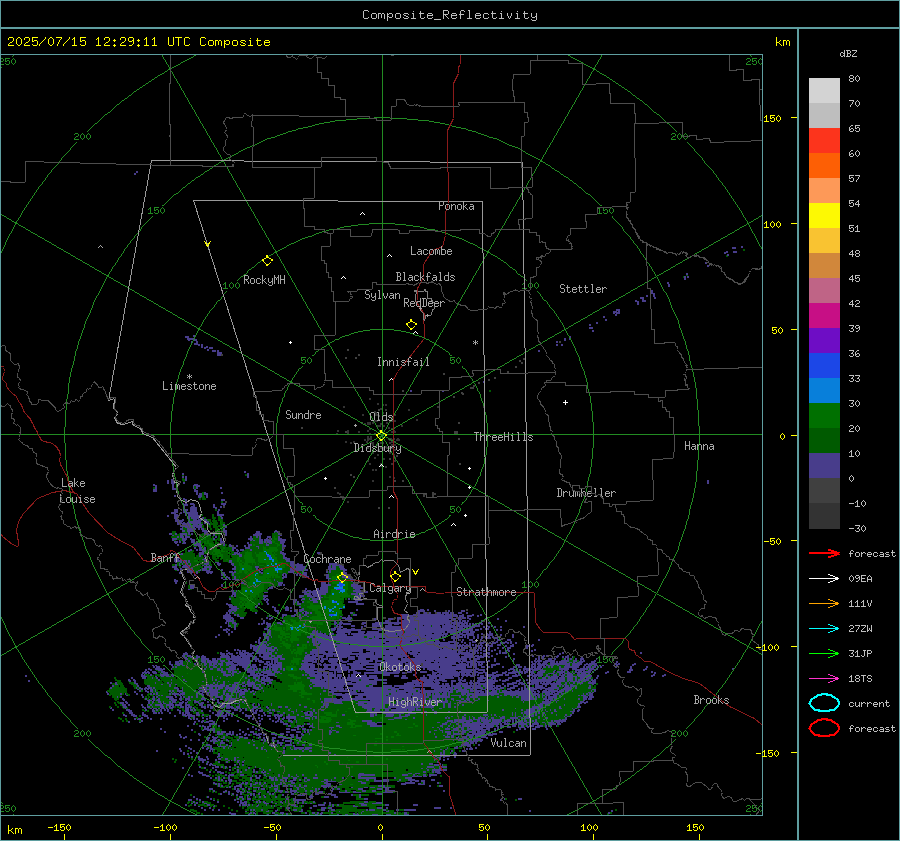Viewport: 900px width, 841px height.
Task: Click the Drumheller city label
Action: [x=586, y=493]
